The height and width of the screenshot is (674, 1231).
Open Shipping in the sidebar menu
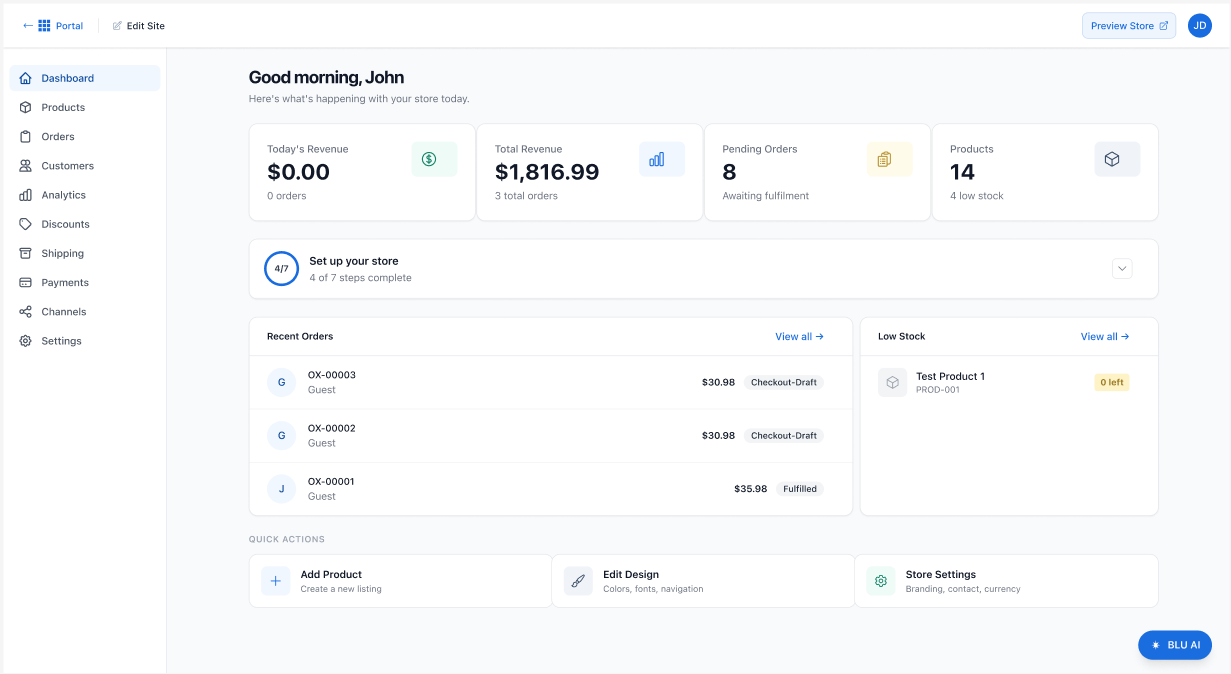coord(85,253)
